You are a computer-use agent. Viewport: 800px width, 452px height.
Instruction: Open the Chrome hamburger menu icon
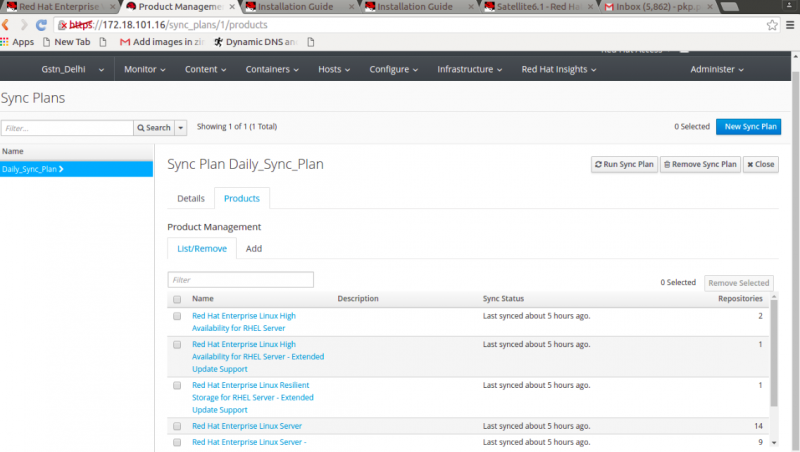[790, 24]
